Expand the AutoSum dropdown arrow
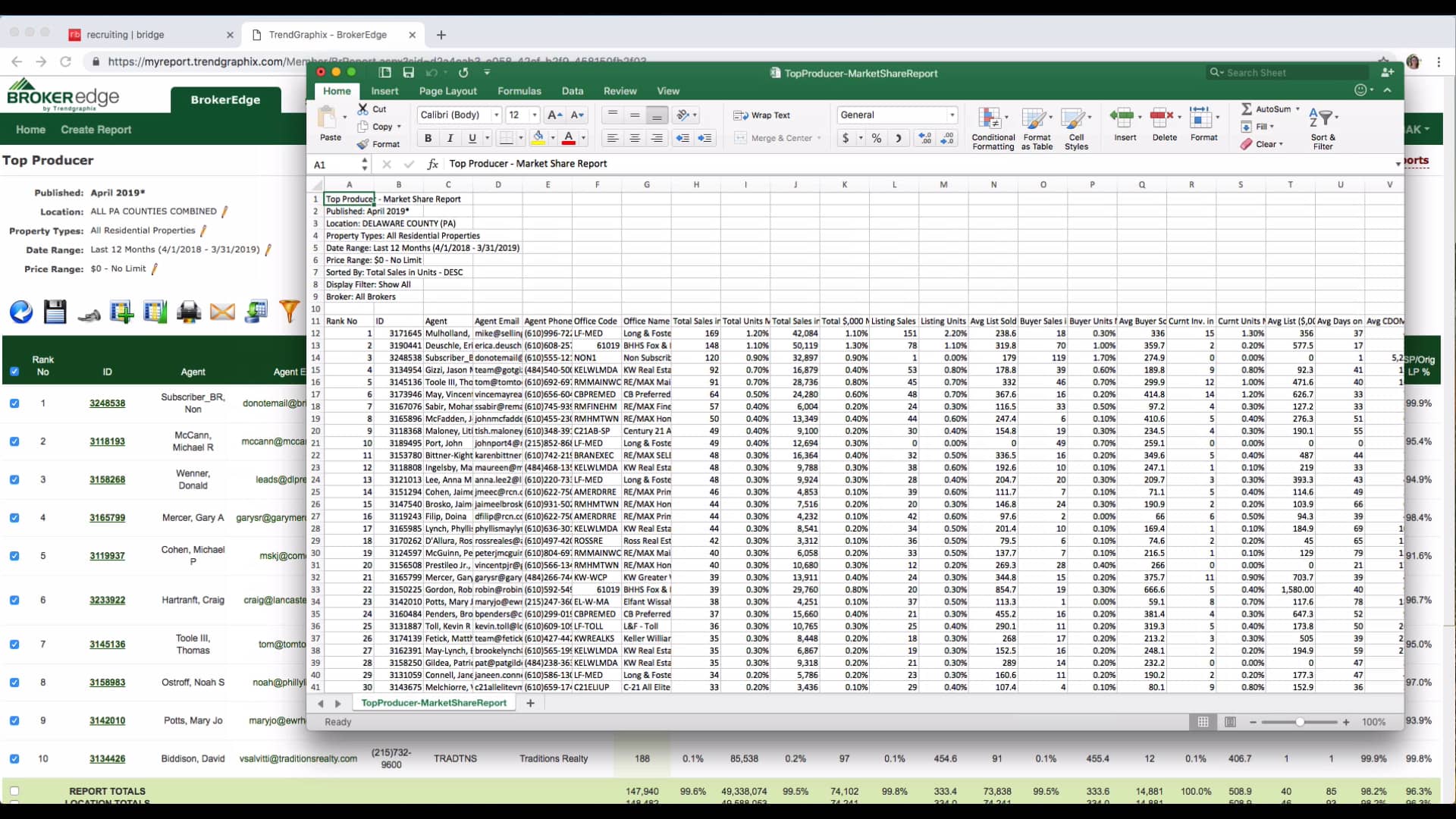The height and width of the screenshot is (819, 1456). click(1298, 109)
